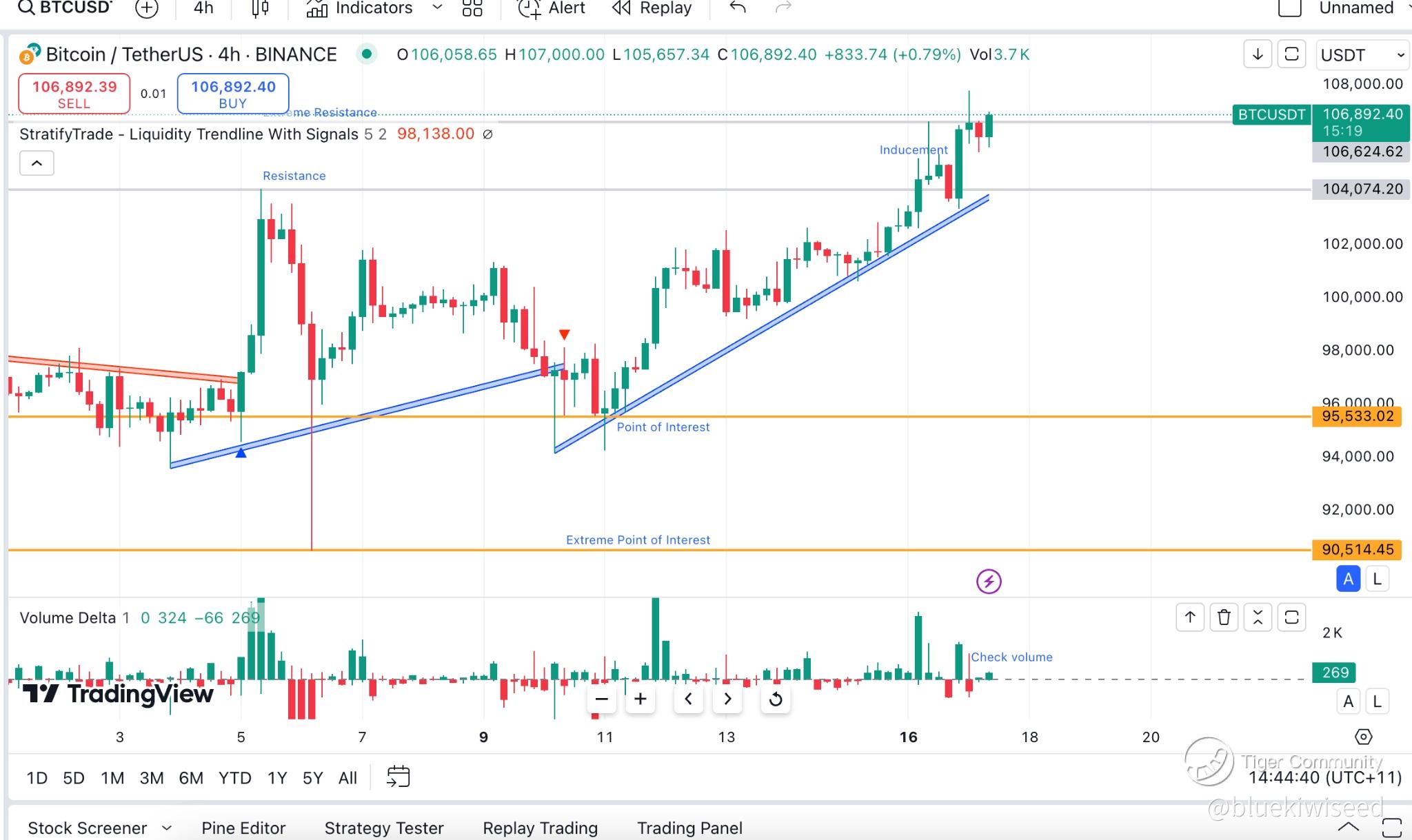Expand the Stock Screener dropdown arrow
Screen dimensions: 1412x840
(167, 828)
